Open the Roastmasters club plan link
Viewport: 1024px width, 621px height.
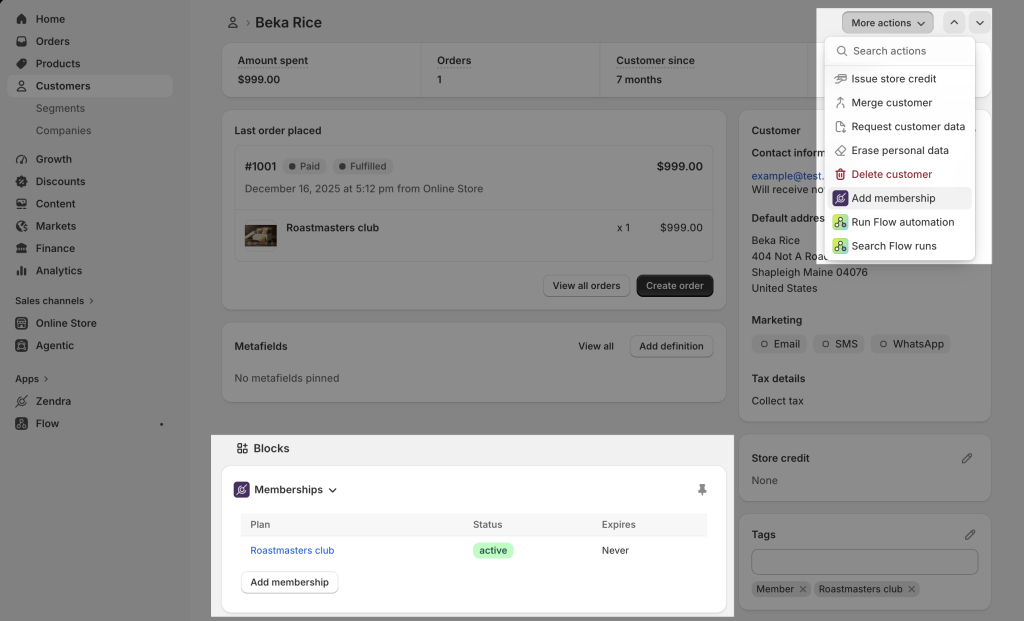pyautogui.click(x=292, y=550)
